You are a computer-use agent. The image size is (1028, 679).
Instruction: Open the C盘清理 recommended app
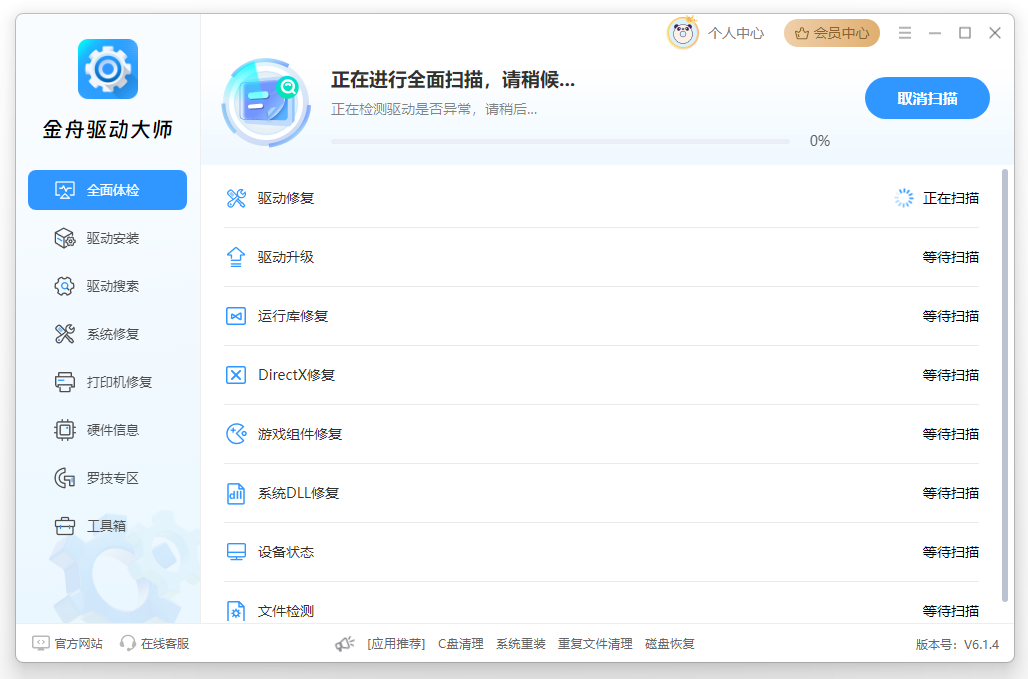pyautogui.click(x=461, y=644)
